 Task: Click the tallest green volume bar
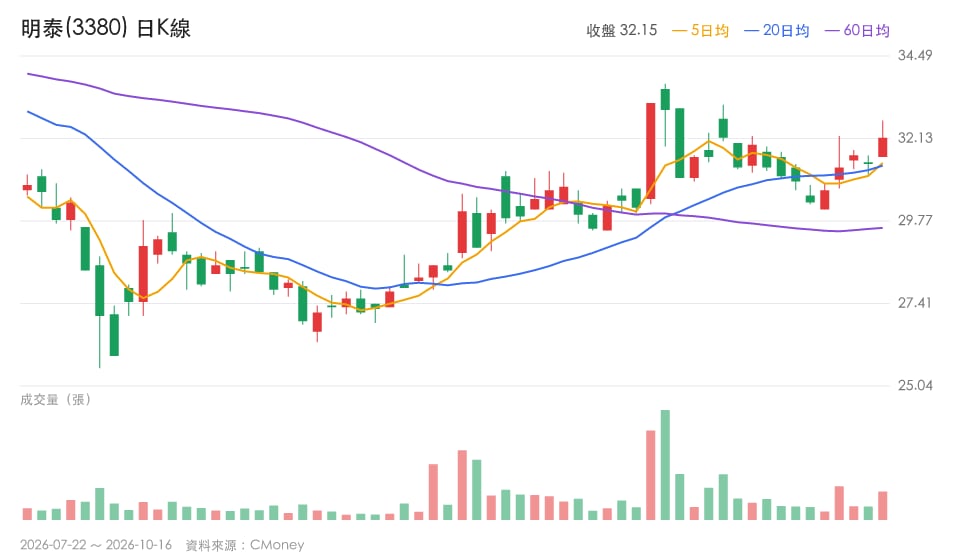click(x=665, y=465)
